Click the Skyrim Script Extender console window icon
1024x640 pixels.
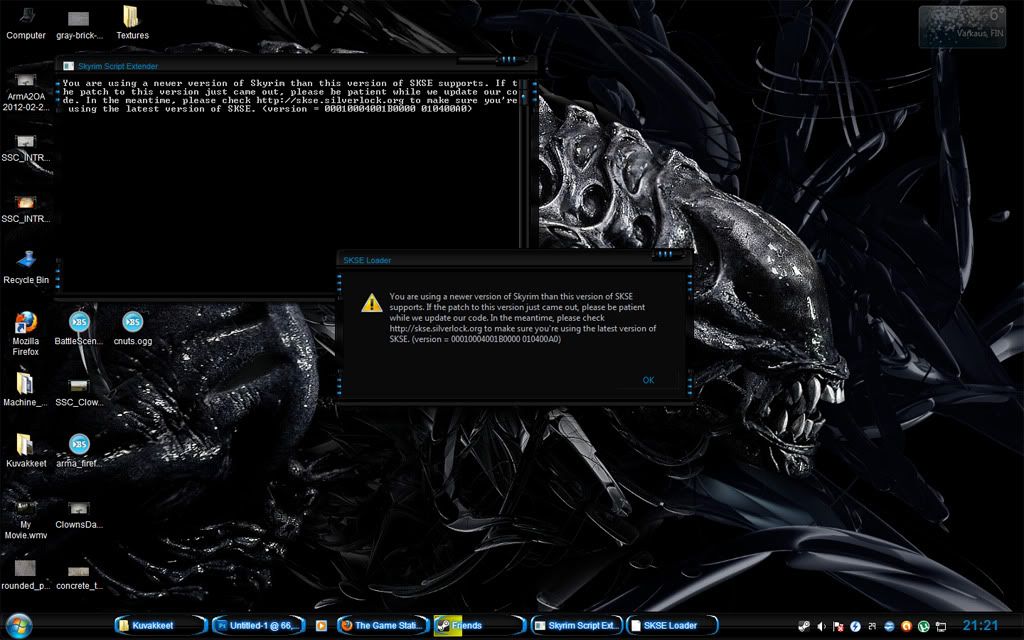tap(69, 66)
